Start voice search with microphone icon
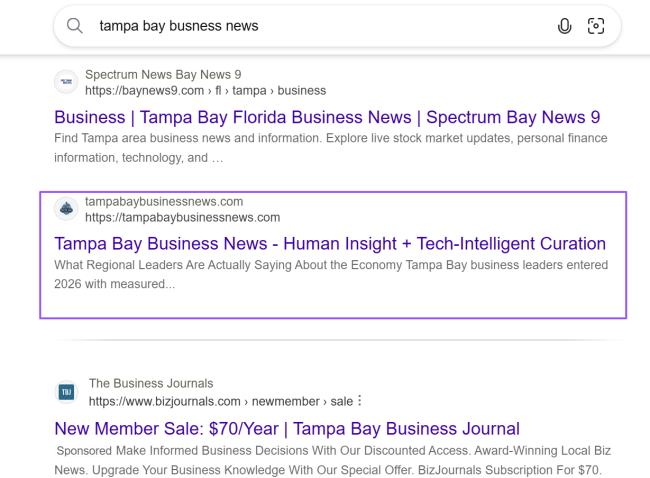The width and height of the screenshot is (650, 478). [564, 26]
